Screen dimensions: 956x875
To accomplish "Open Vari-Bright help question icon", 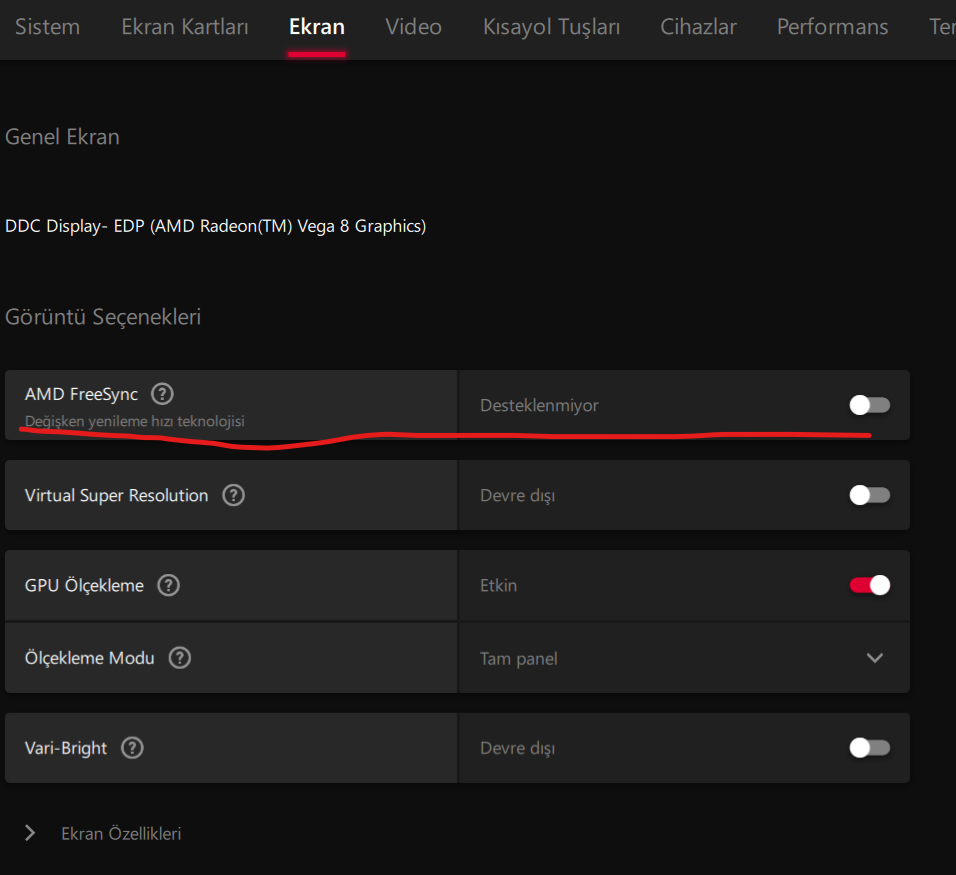I will pyautogui.click(x=132, y=748).
